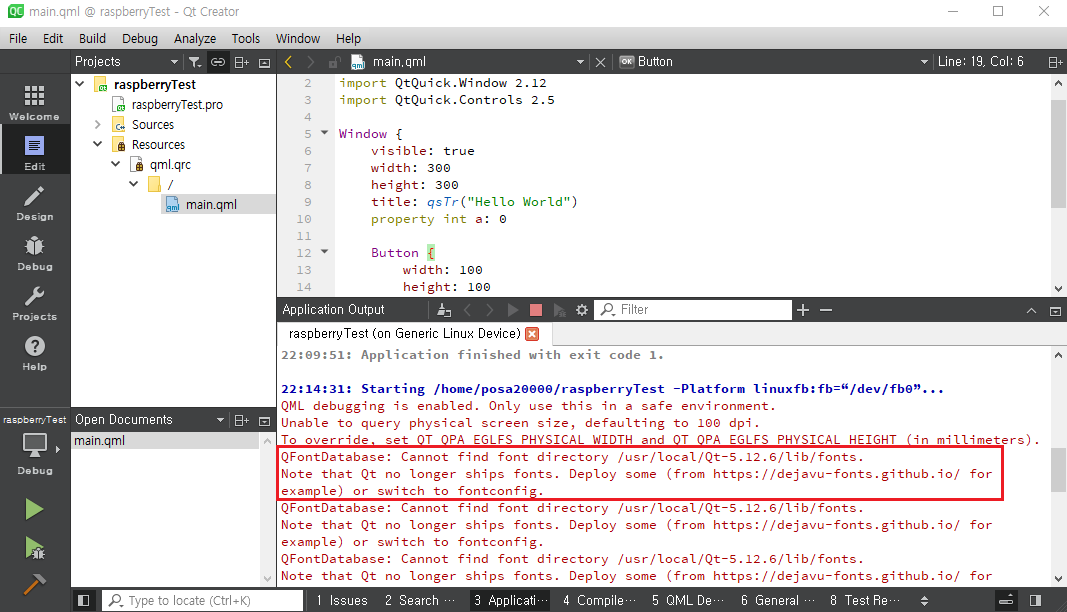Screen dimensions: 1067x612
Task: Re-run the run configuration
Action: point(512,310)
